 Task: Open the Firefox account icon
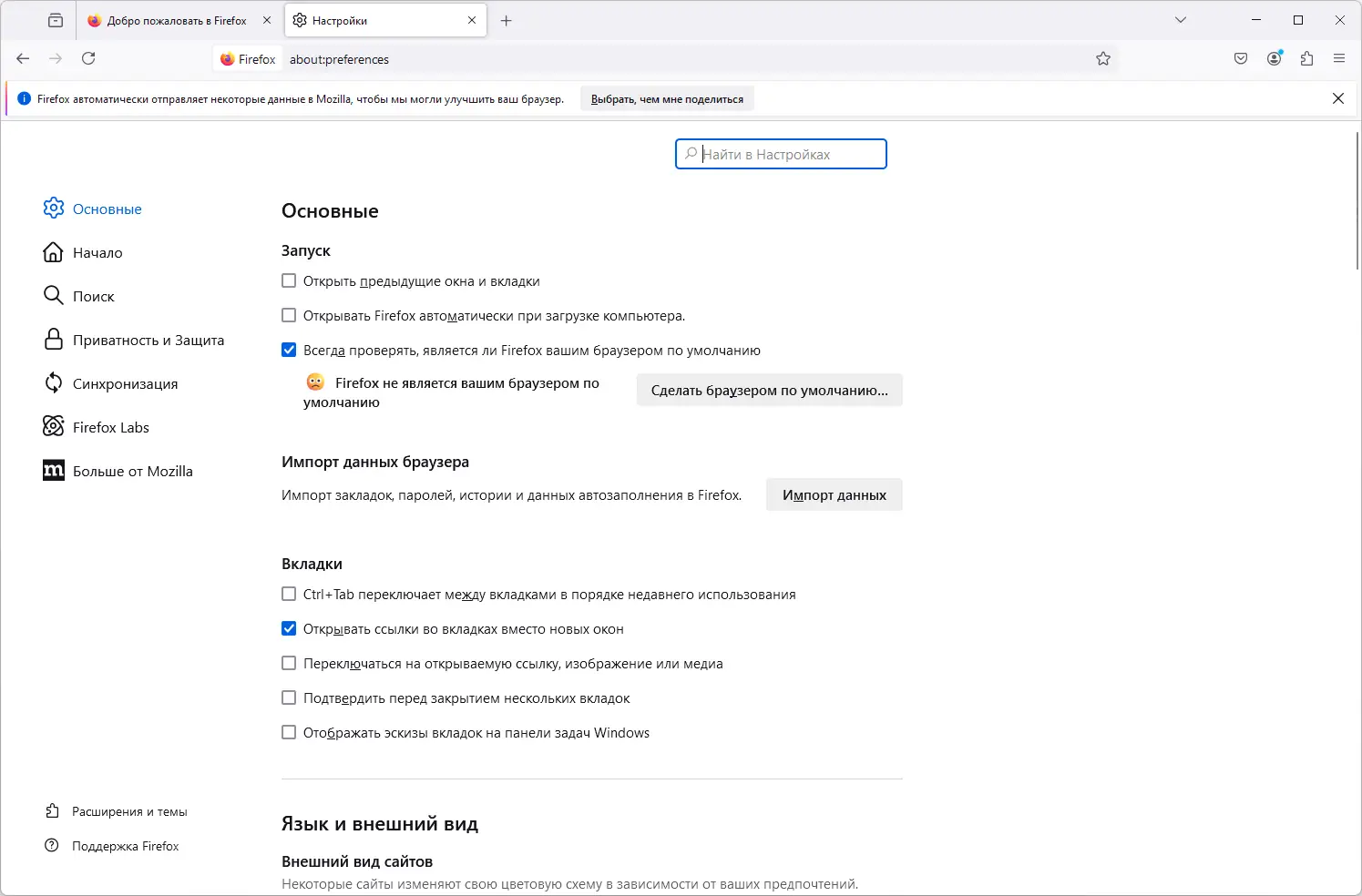coord(1274,58)
